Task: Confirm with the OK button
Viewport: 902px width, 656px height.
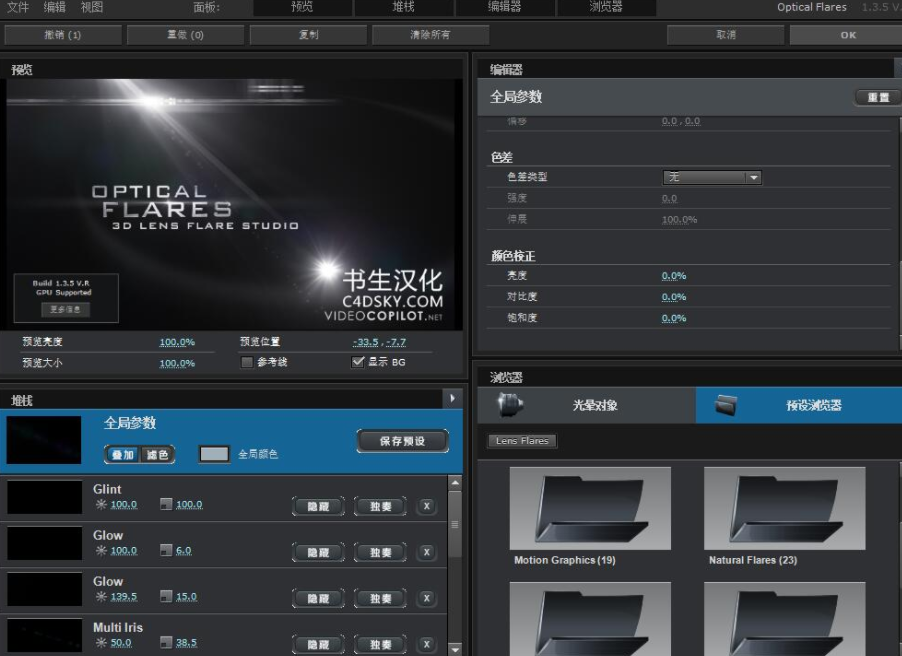Action: pos(848,35)
